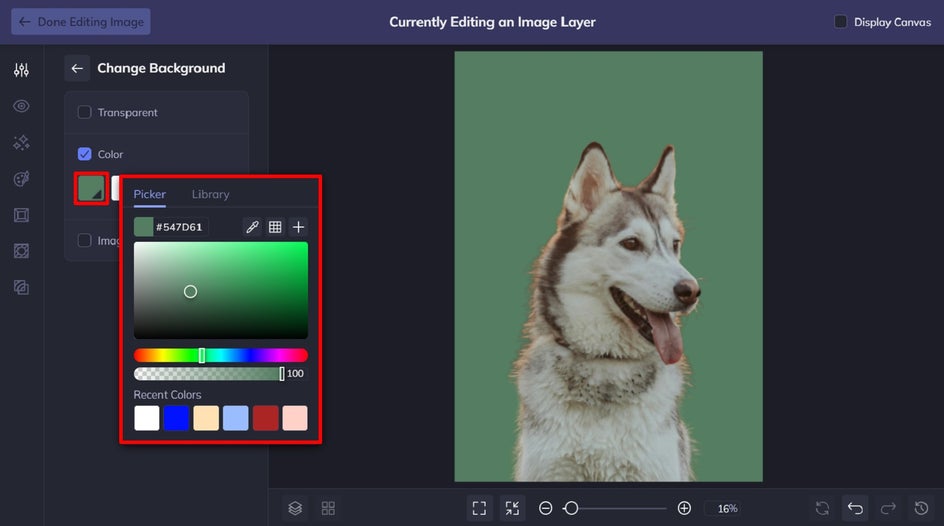
Task: Open the textures sidebar icon
Action: pos(21,288)
